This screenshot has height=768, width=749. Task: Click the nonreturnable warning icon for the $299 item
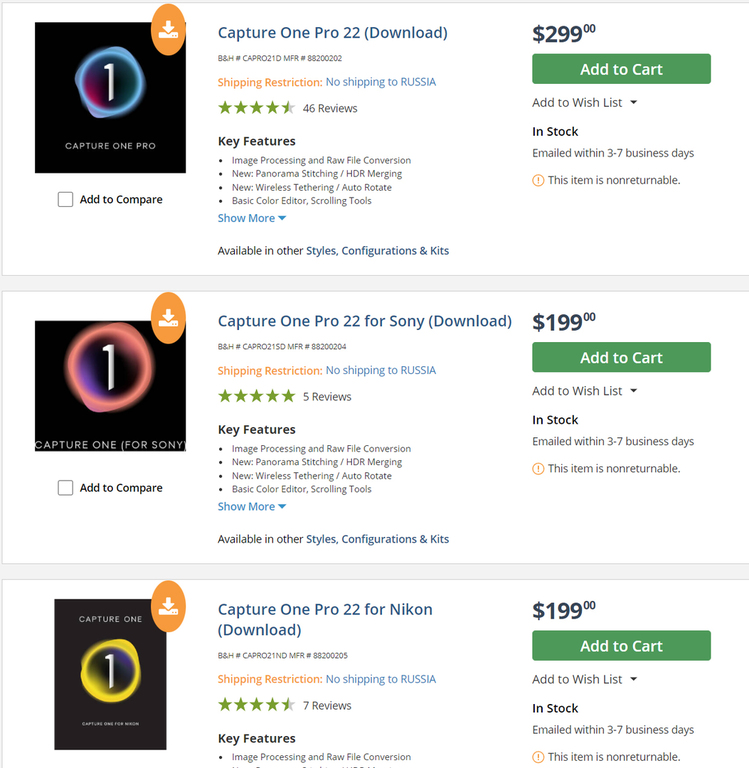pyautogui.click(x=538, y=180)
